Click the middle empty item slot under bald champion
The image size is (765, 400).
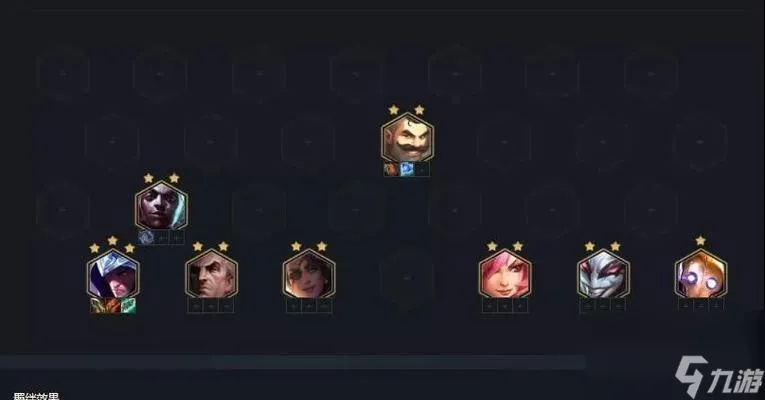pyautogui.click(x=211, y=306)
